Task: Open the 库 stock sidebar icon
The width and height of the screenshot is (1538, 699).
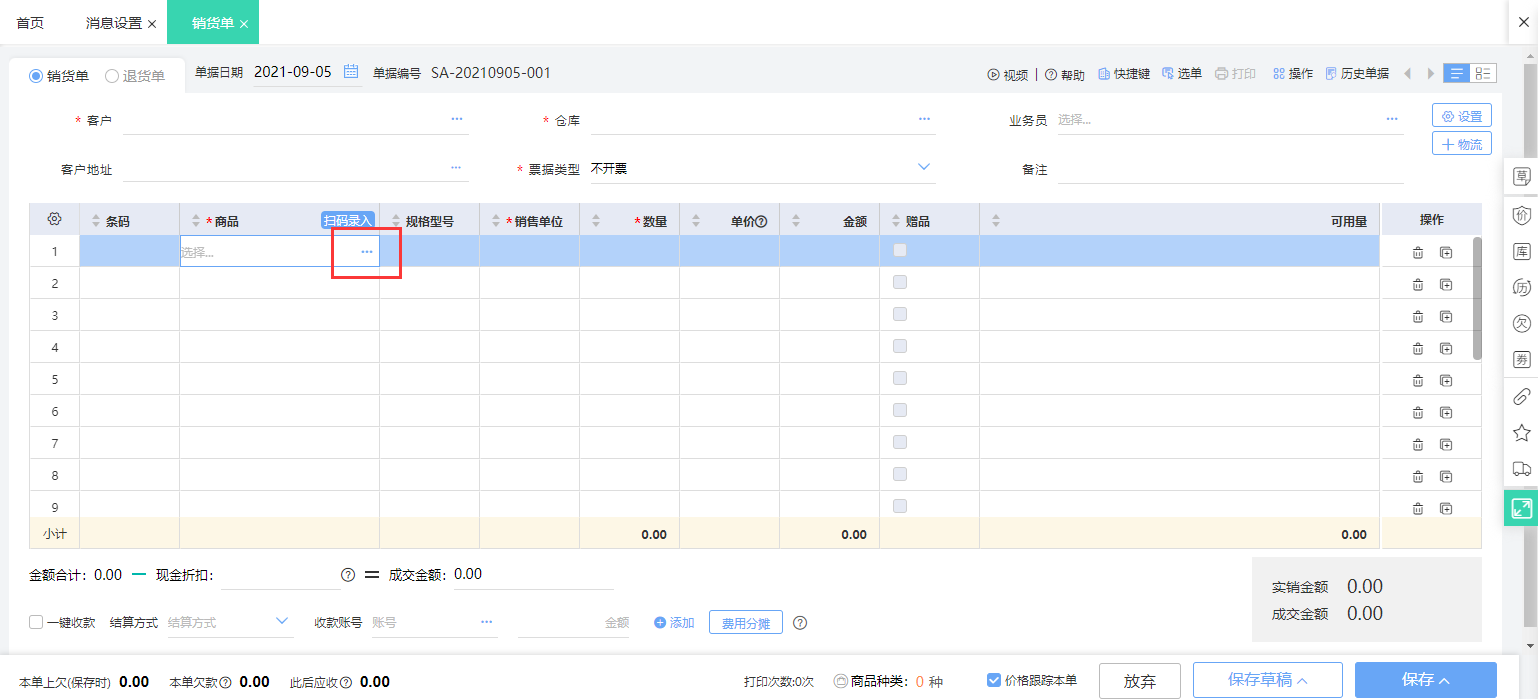Action: (x=1522, y=252)
